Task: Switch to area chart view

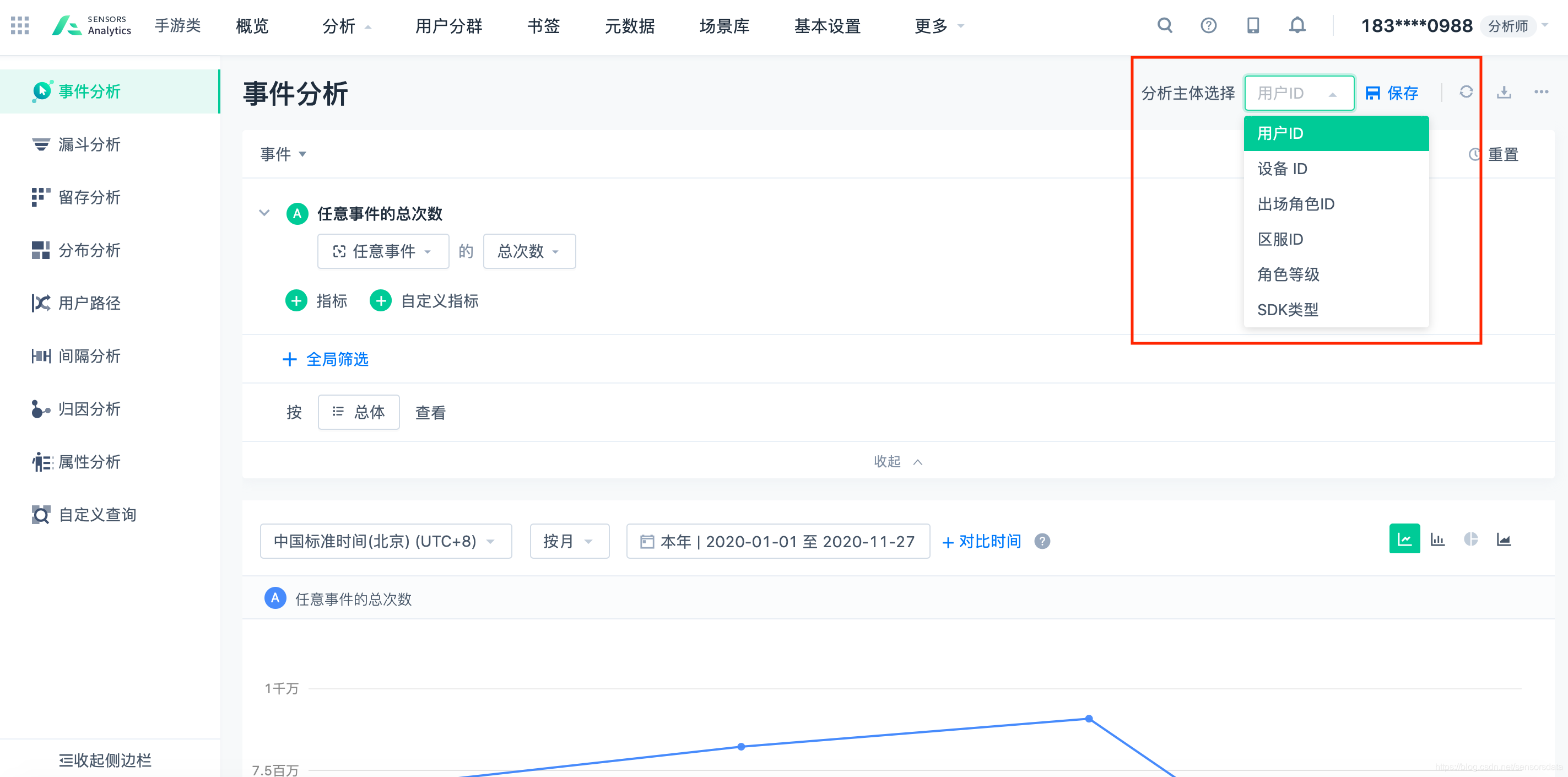Action: 1504,539
